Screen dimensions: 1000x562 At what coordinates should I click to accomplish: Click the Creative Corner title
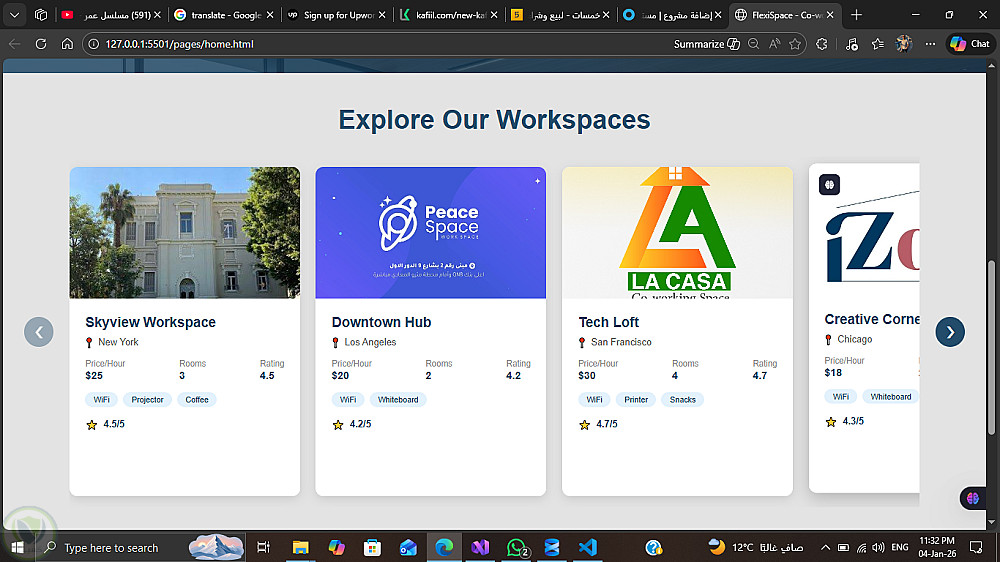tap(872, 319)
